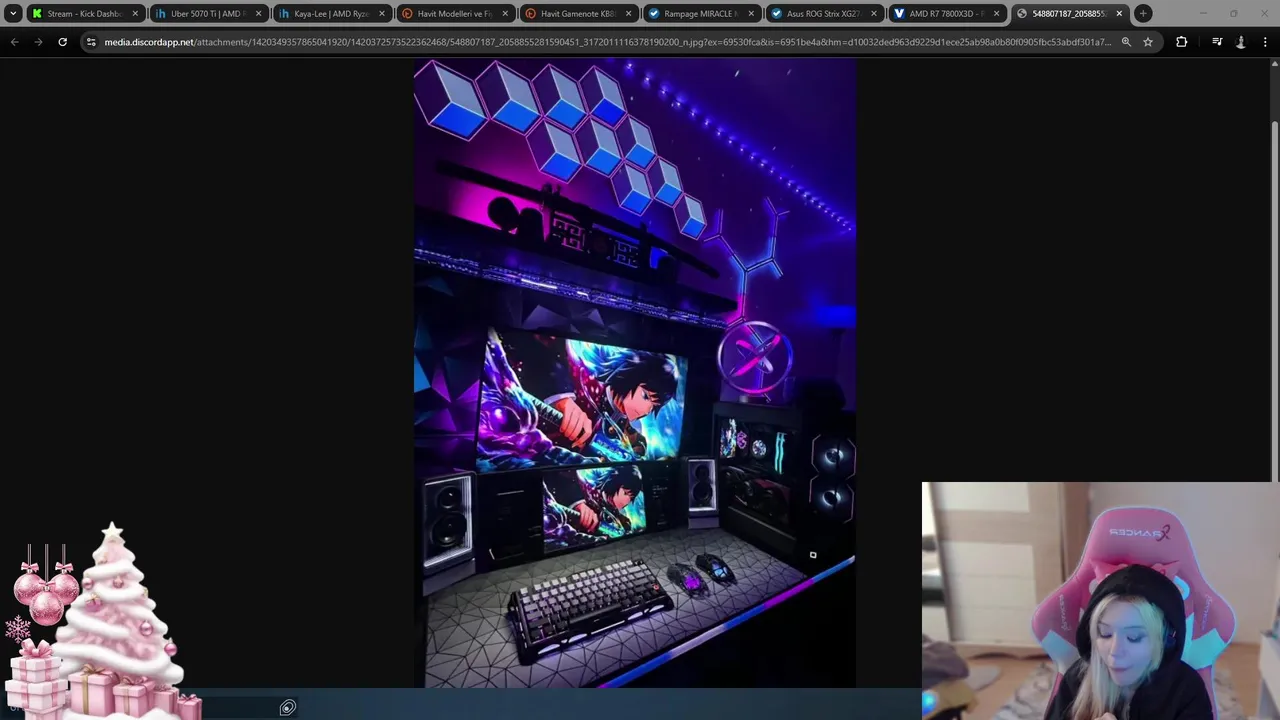Switch to the AMD R7 7800X3D tab

click(946, 13)
